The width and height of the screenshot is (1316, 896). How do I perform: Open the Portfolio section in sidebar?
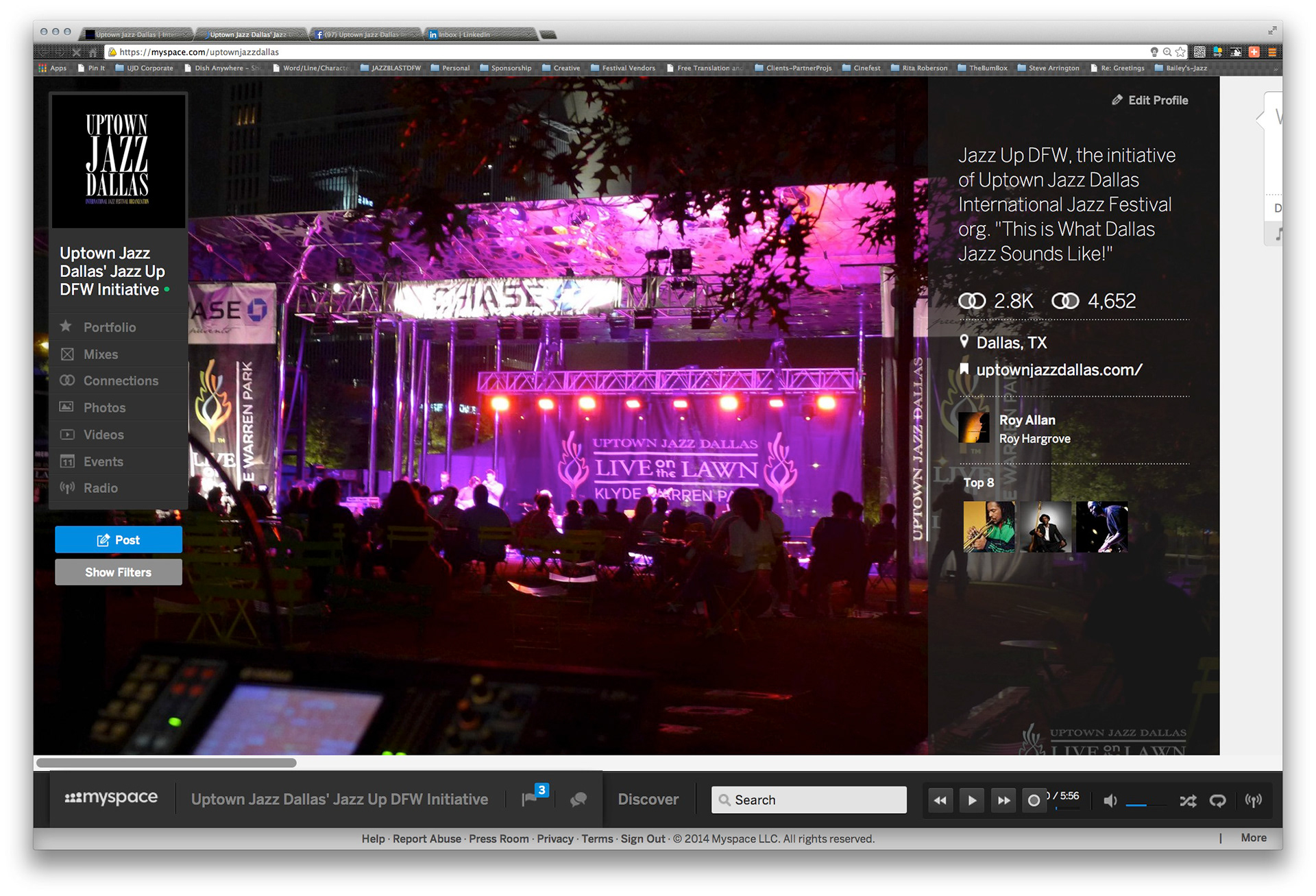click(118, 327)
